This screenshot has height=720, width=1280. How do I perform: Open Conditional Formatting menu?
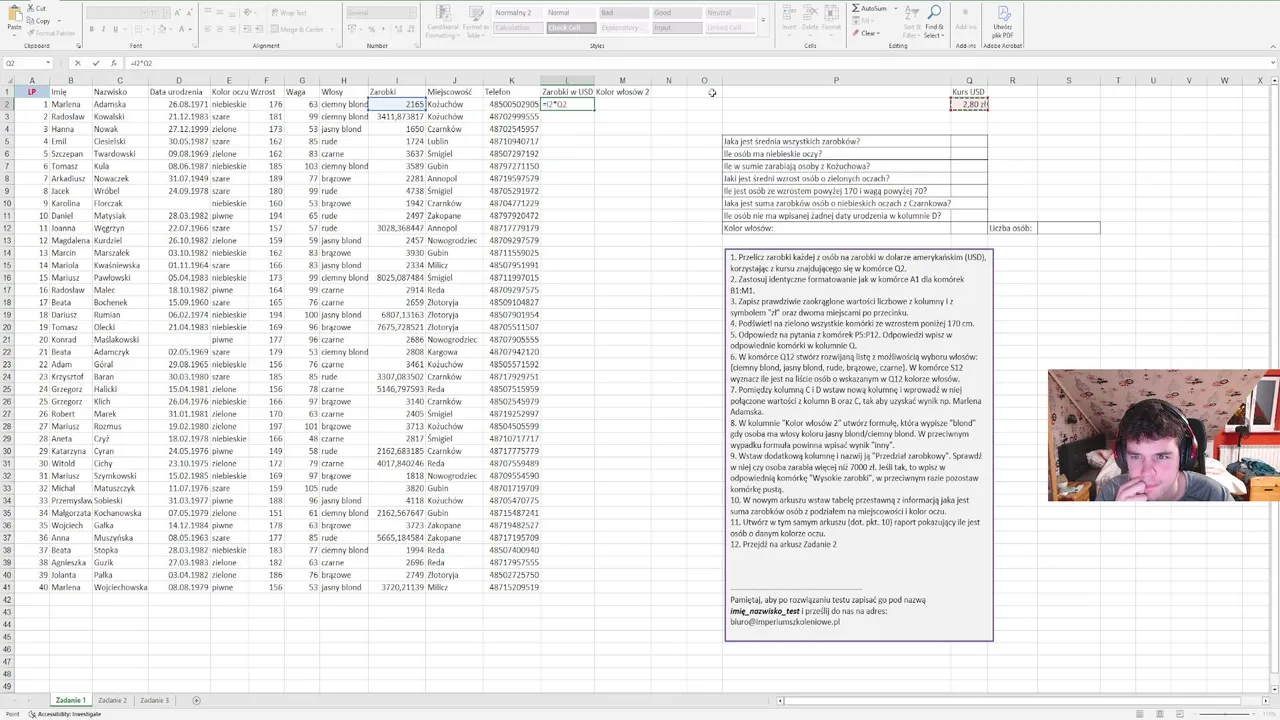coord(443,22)
